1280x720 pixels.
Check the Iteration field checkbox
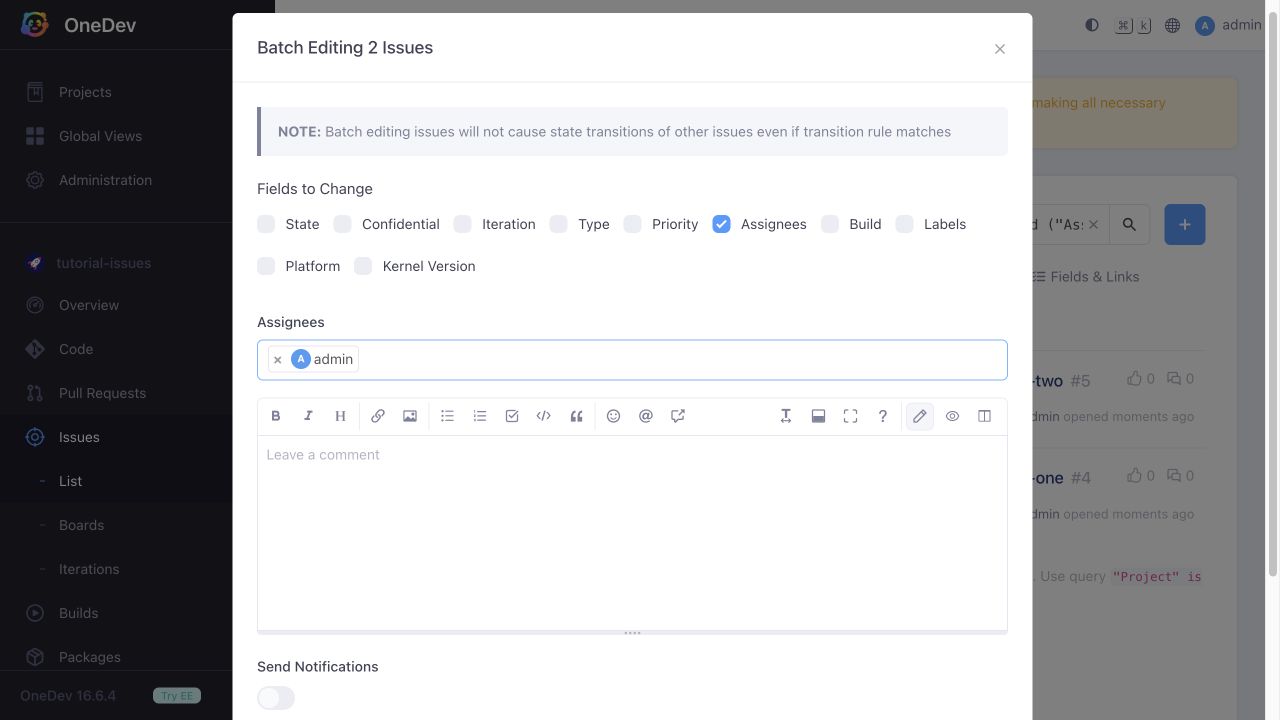(462, 224)
